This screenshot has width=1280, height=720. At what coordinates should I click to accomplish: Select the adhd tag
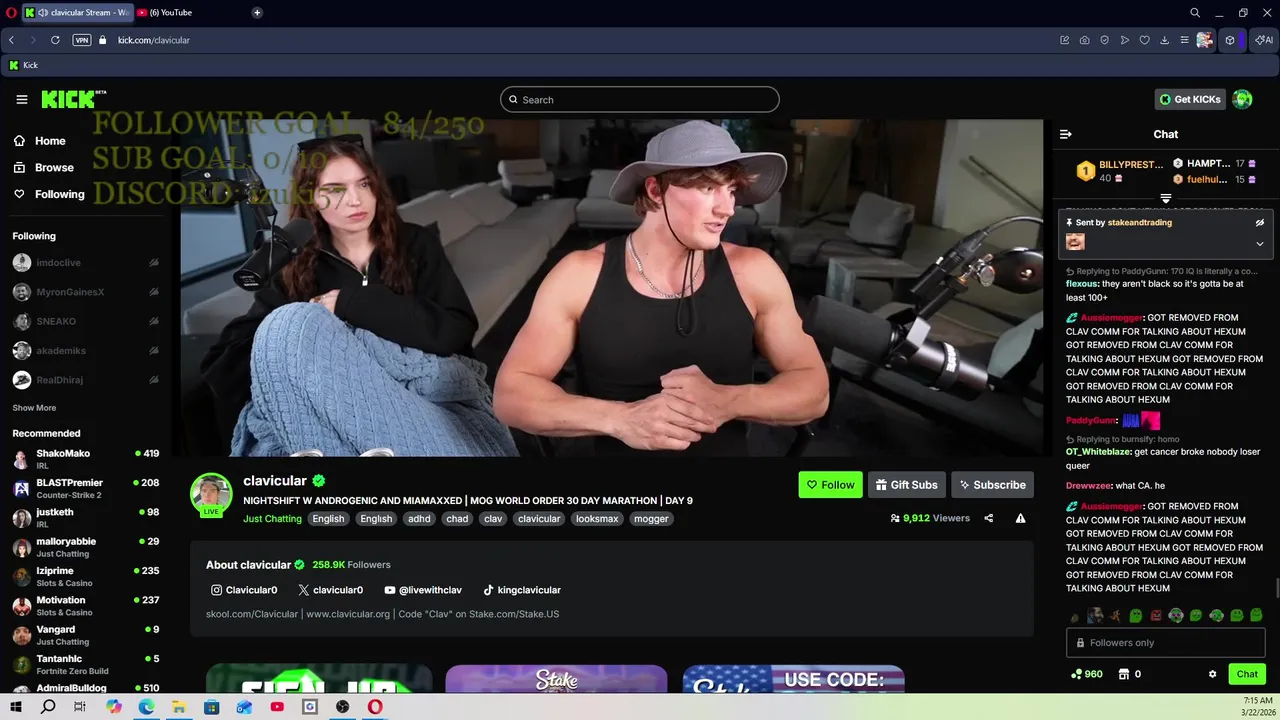(x=419, y=518)
